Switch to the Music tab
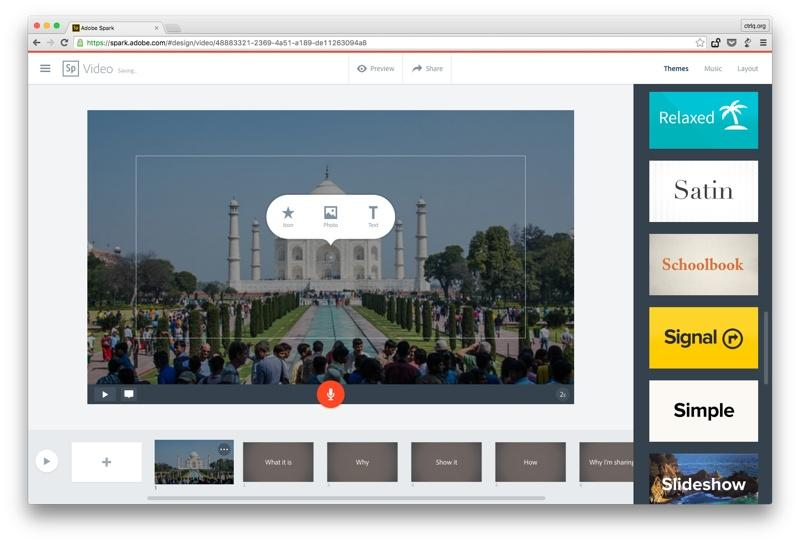800x544 pixels. 713,68
